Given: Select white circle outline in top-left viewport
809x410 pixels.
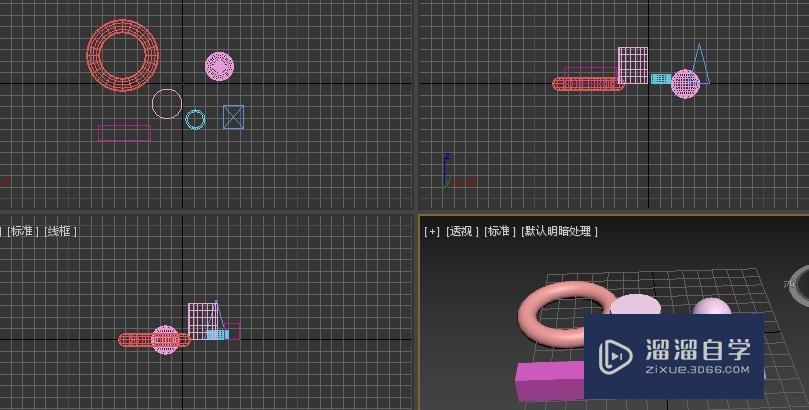Looking at the screenshot, I should (167, 104).
